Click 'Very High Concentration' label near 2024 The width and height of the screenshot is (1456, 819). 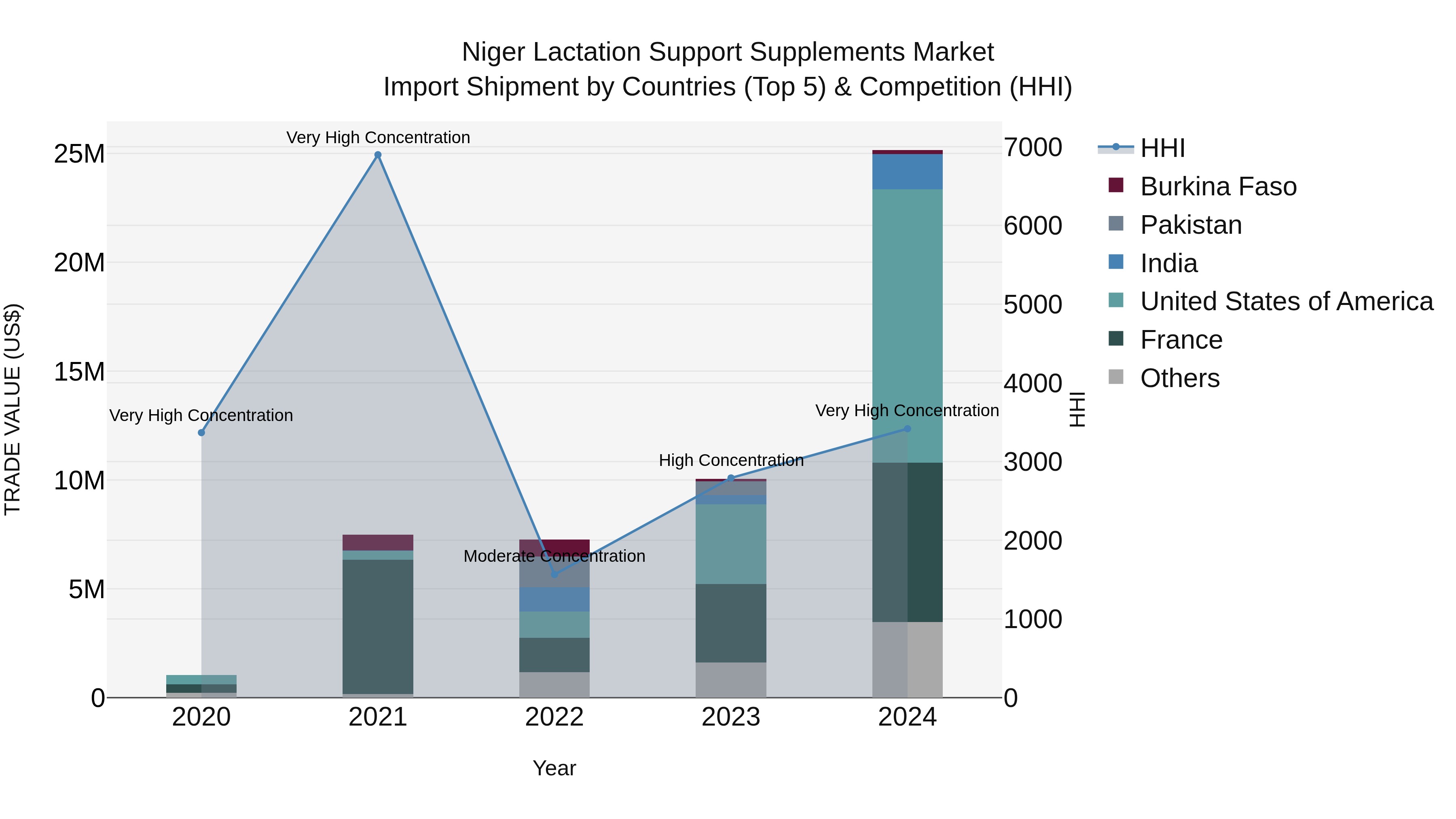click(907, 411)
